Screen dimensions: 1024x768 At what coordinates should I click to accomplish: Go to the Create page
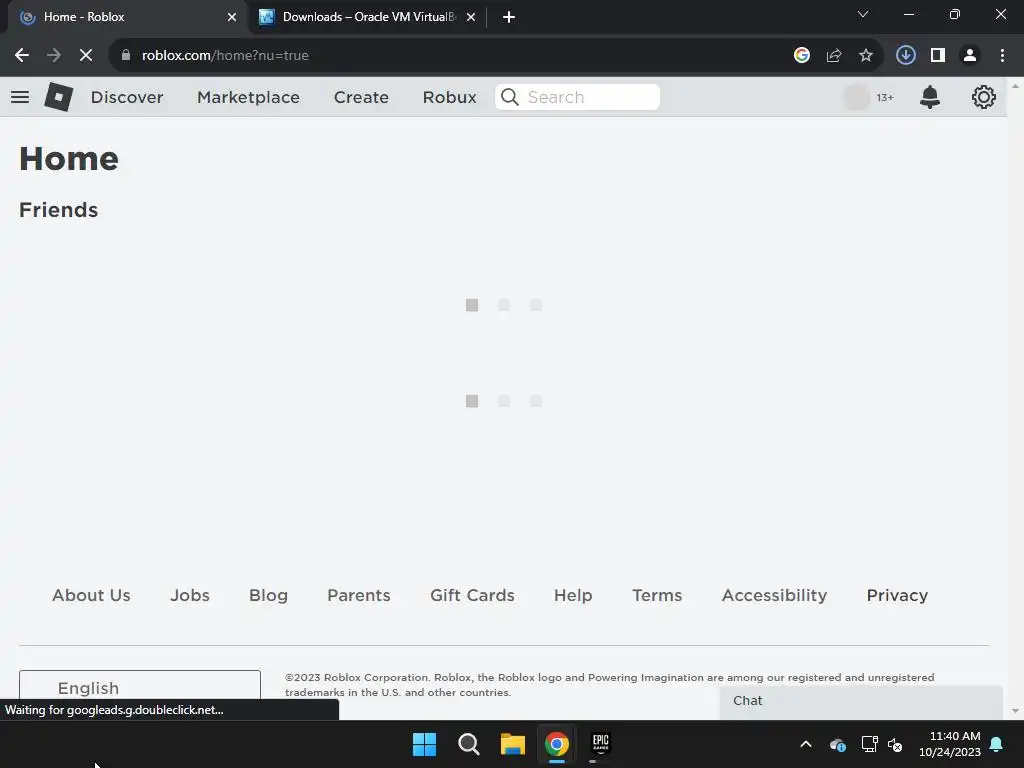(x=361, y=97)
